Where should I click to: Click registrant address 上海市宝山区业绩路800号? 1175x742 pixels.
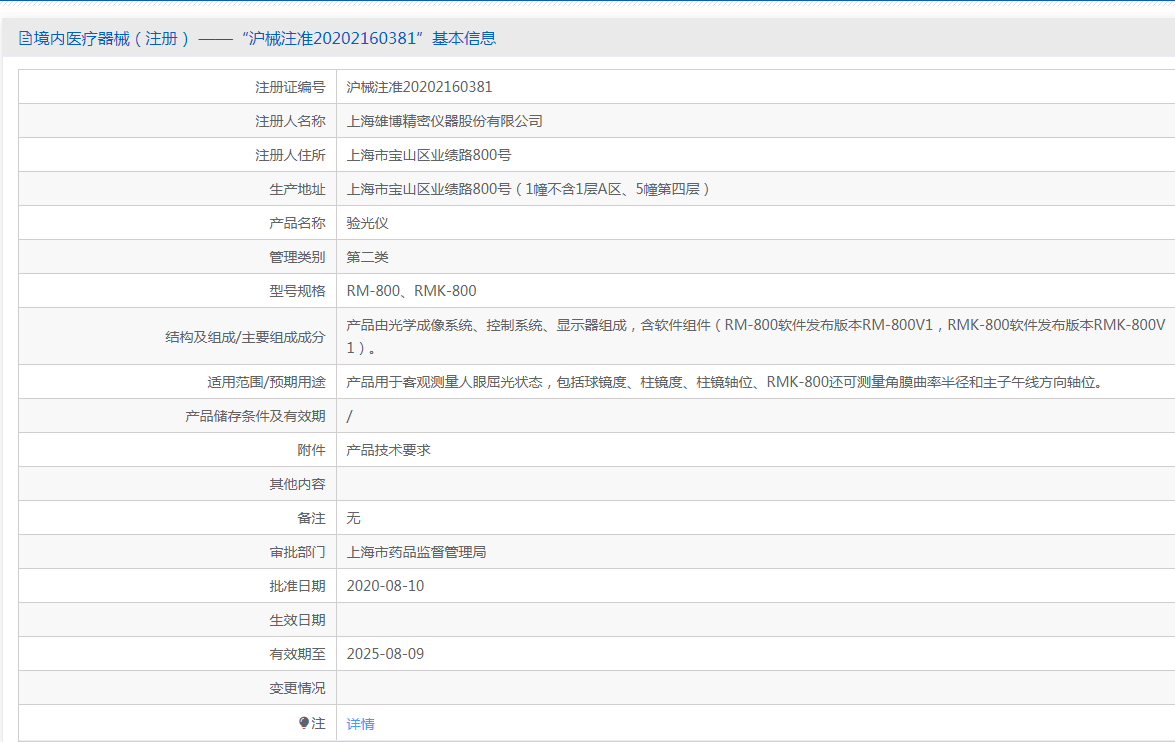429,155
